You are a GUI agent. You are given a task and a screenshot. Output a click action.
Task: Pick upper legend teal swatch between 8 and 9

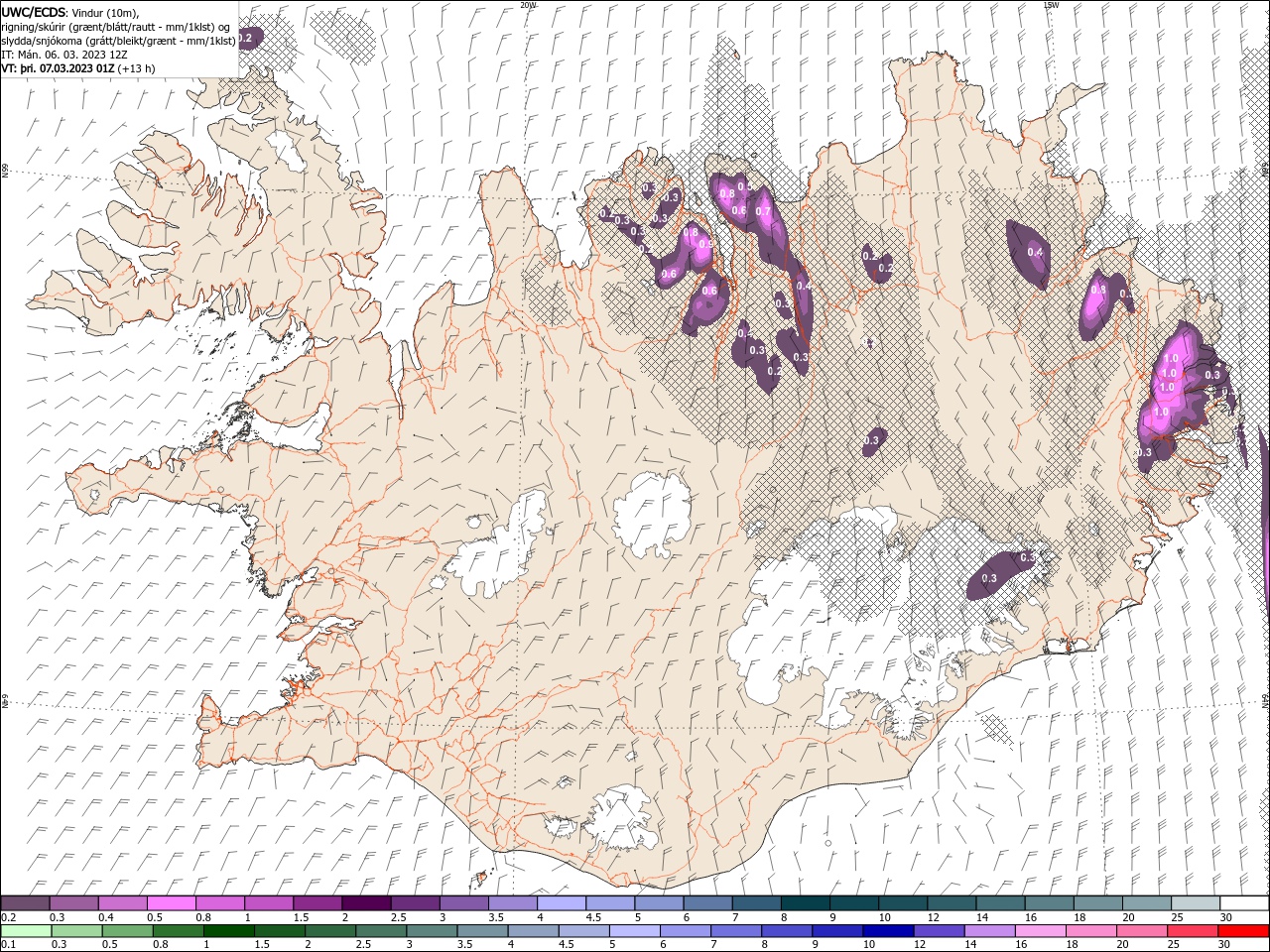pos(805,903)
